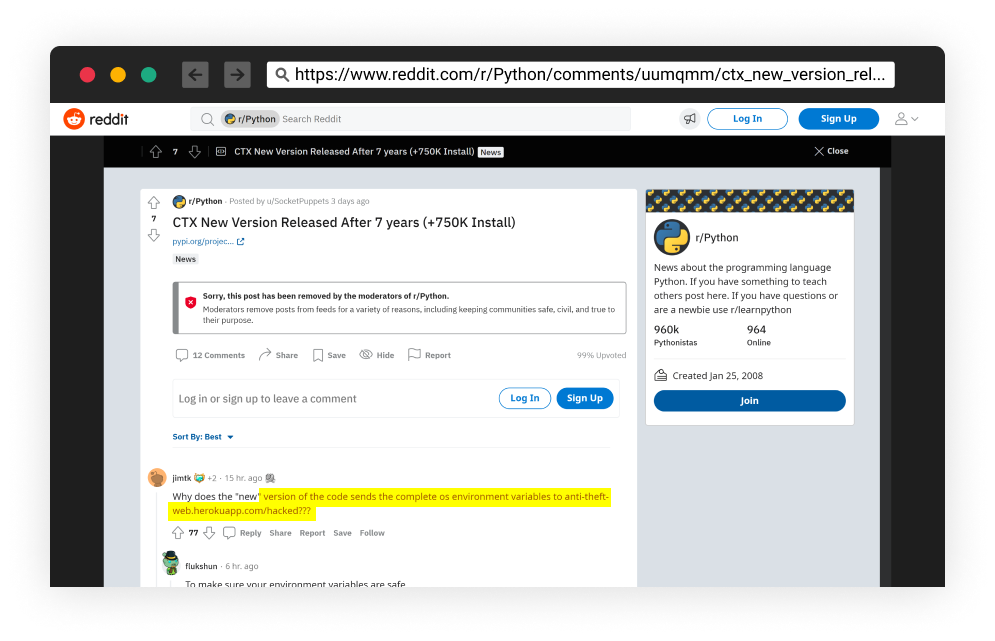Screen dimensions: 995x641
Task: Click the browser URL address bar
Action: (581, 75)
